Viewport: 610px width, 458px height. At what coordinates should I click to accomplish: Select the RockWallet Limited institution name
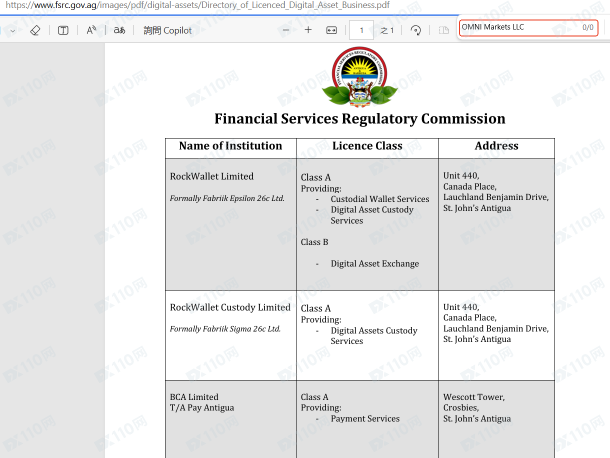(212, 176)
